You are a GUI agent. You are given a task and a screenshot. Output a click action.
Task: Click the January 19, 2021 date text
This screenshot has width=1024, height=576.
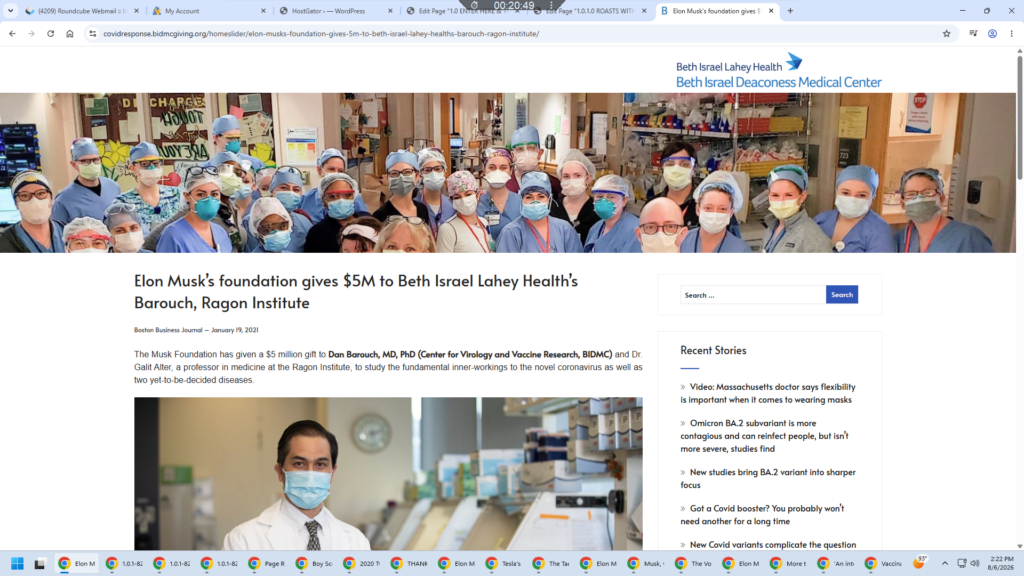234,330
